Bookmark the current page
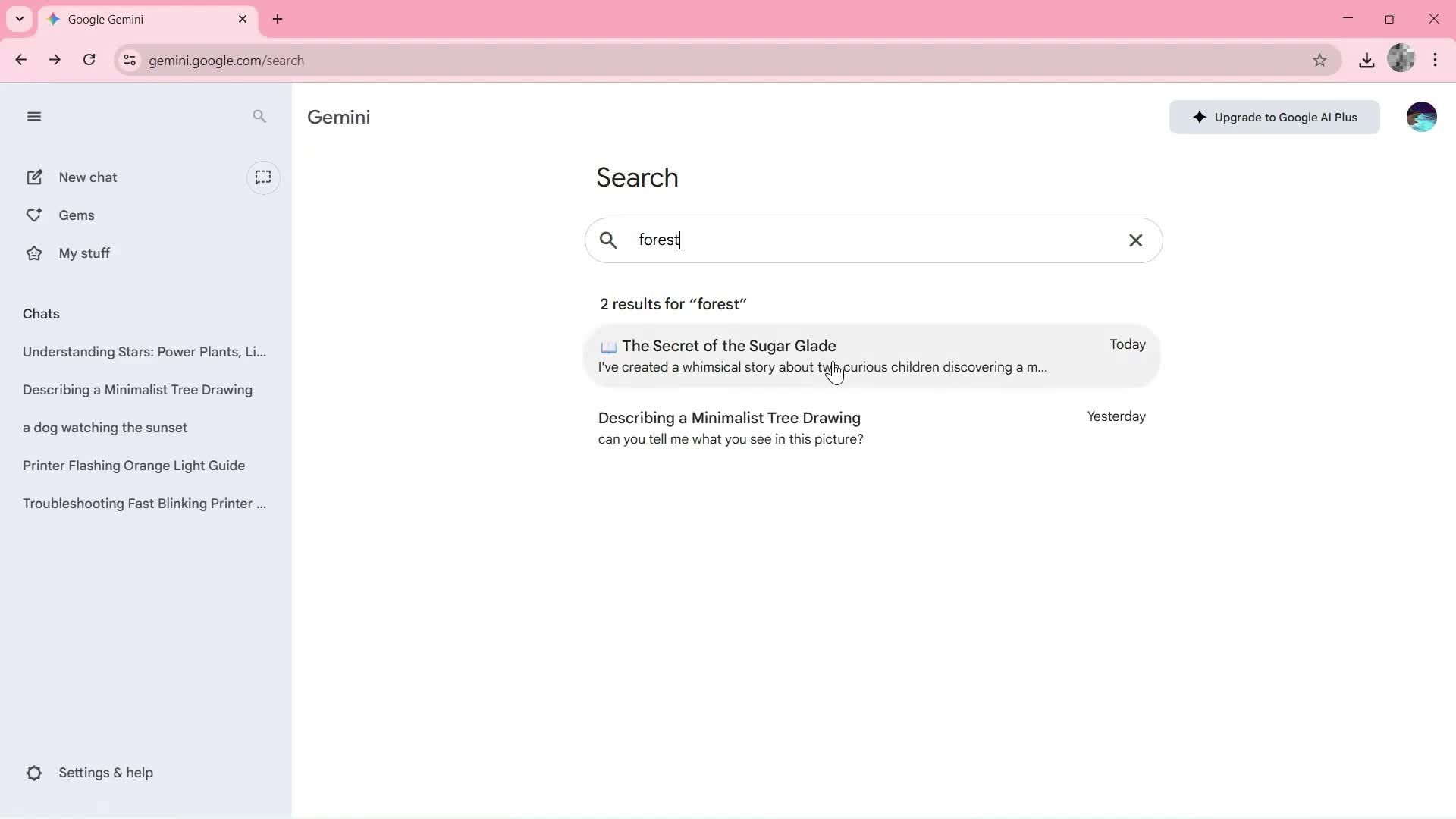 click(x=1319, y=60)
